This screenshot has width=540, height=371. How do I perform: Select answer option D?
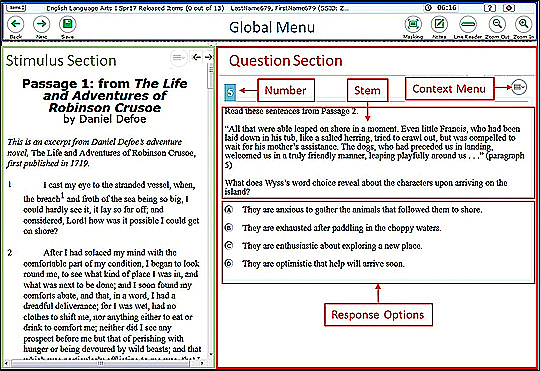(229, 264)
